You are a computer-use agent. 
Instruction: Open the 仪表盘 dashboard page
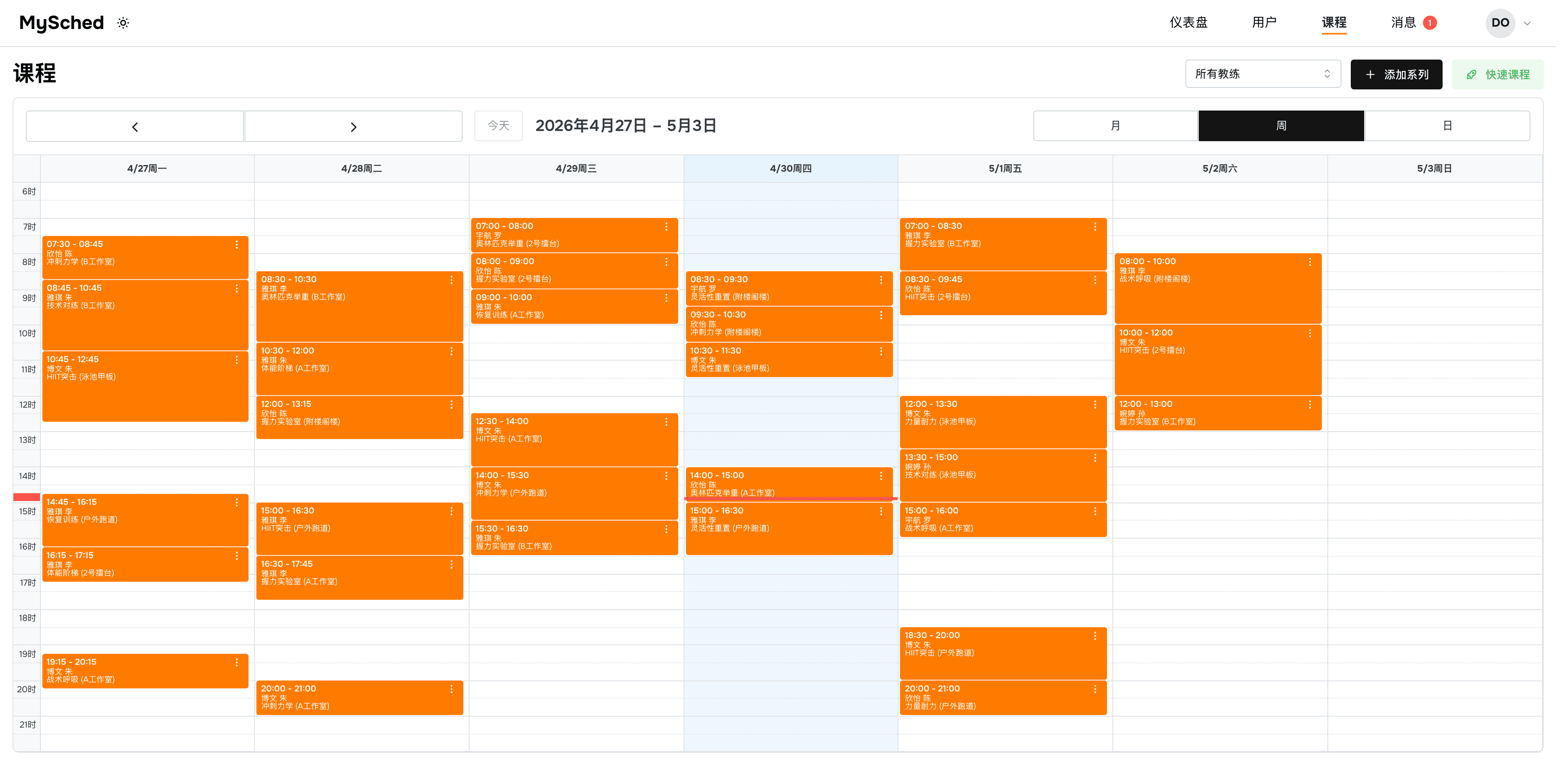[x=1188, y=22]
